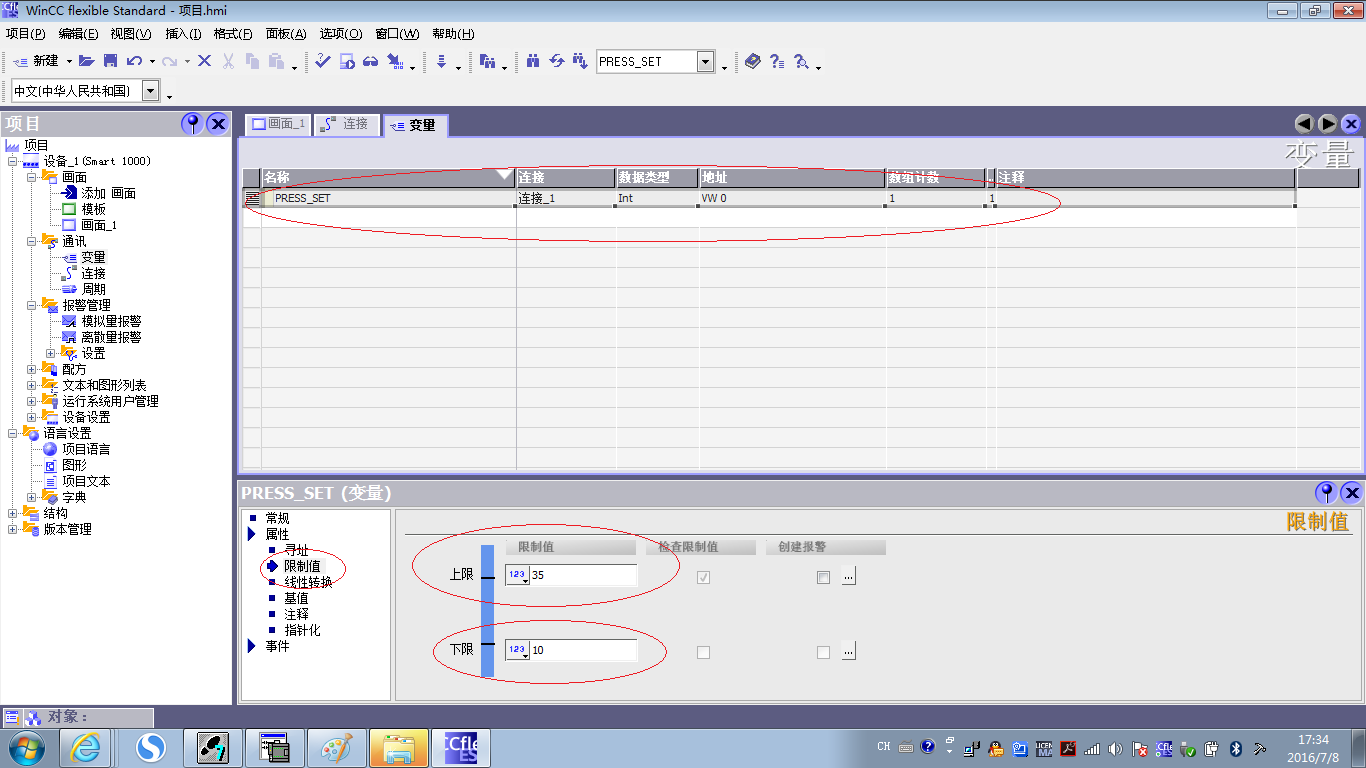This screenshot has height=768, width=1366.
Task: Click the lower limit value field 10
Action: [583, 650]
